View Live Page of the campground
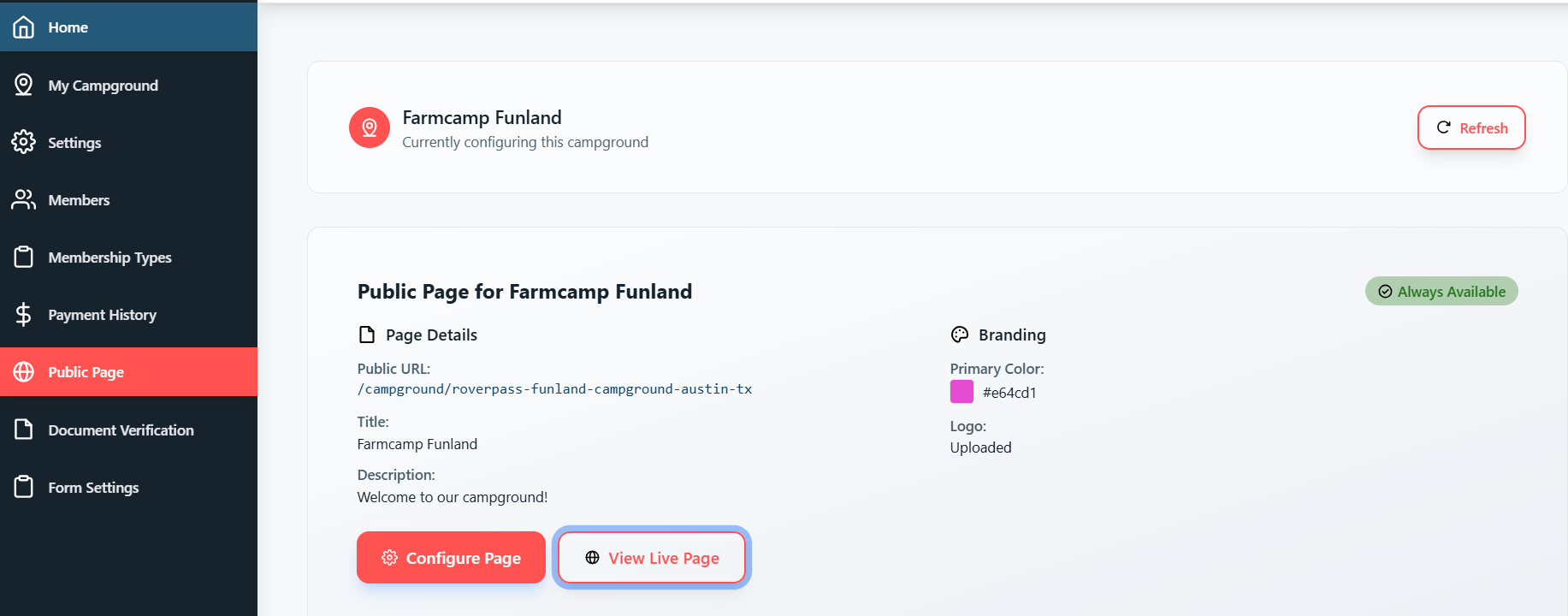The width and height of the screenshot is (1568, 616). [x=652, y=558]
